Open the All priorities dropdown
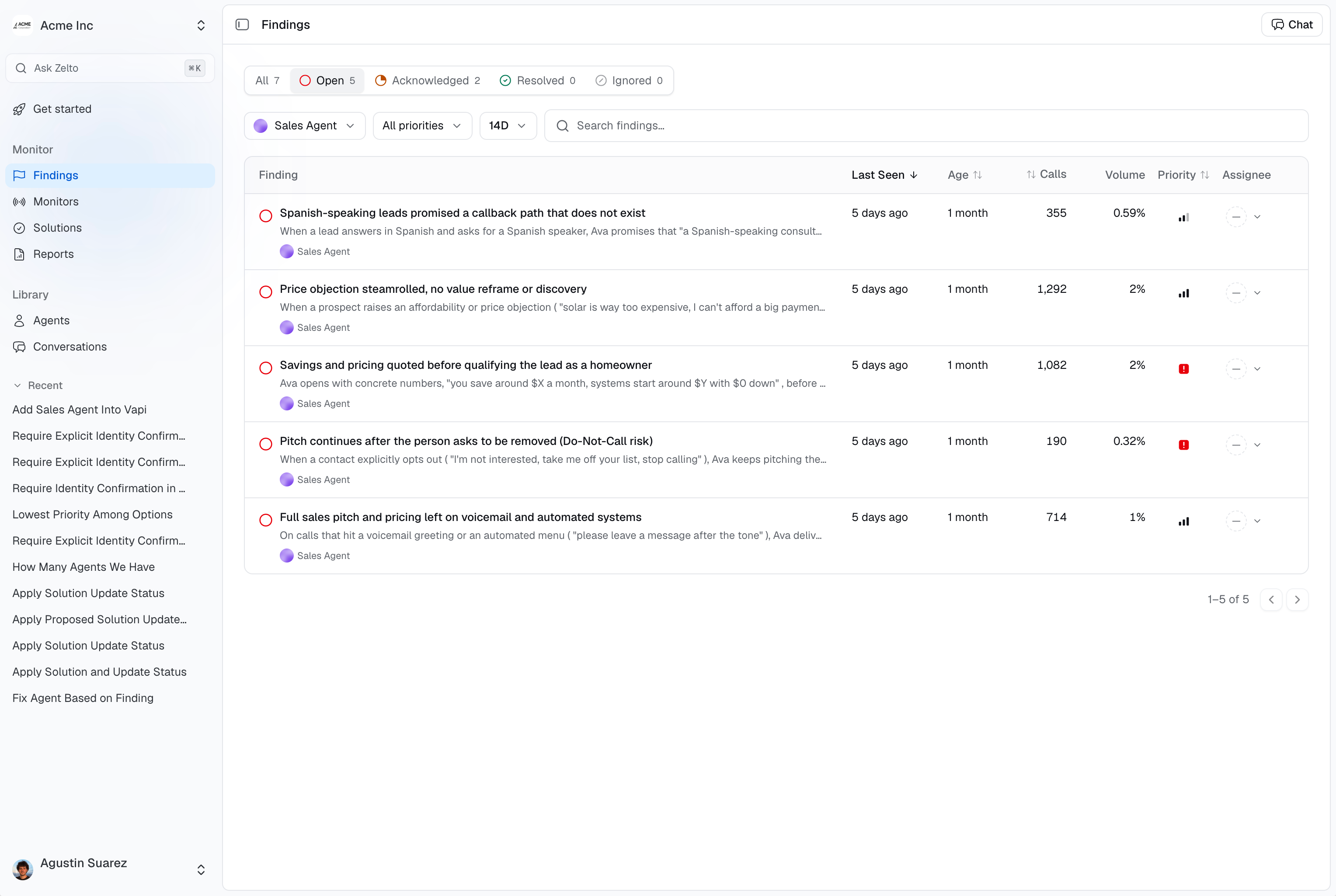The height and width of the screenshot is (896, 1336). pos(422,126)
